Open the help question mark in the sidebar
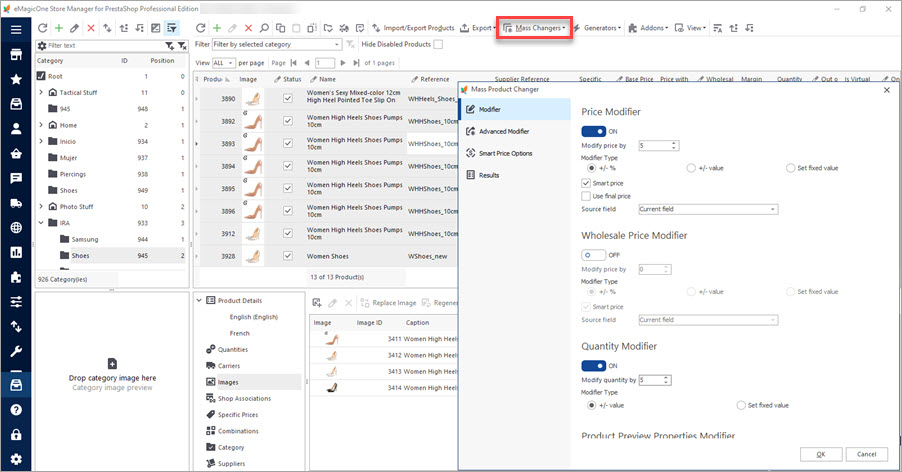This screenshot has height=472, width=902. [x=16, y=409]
